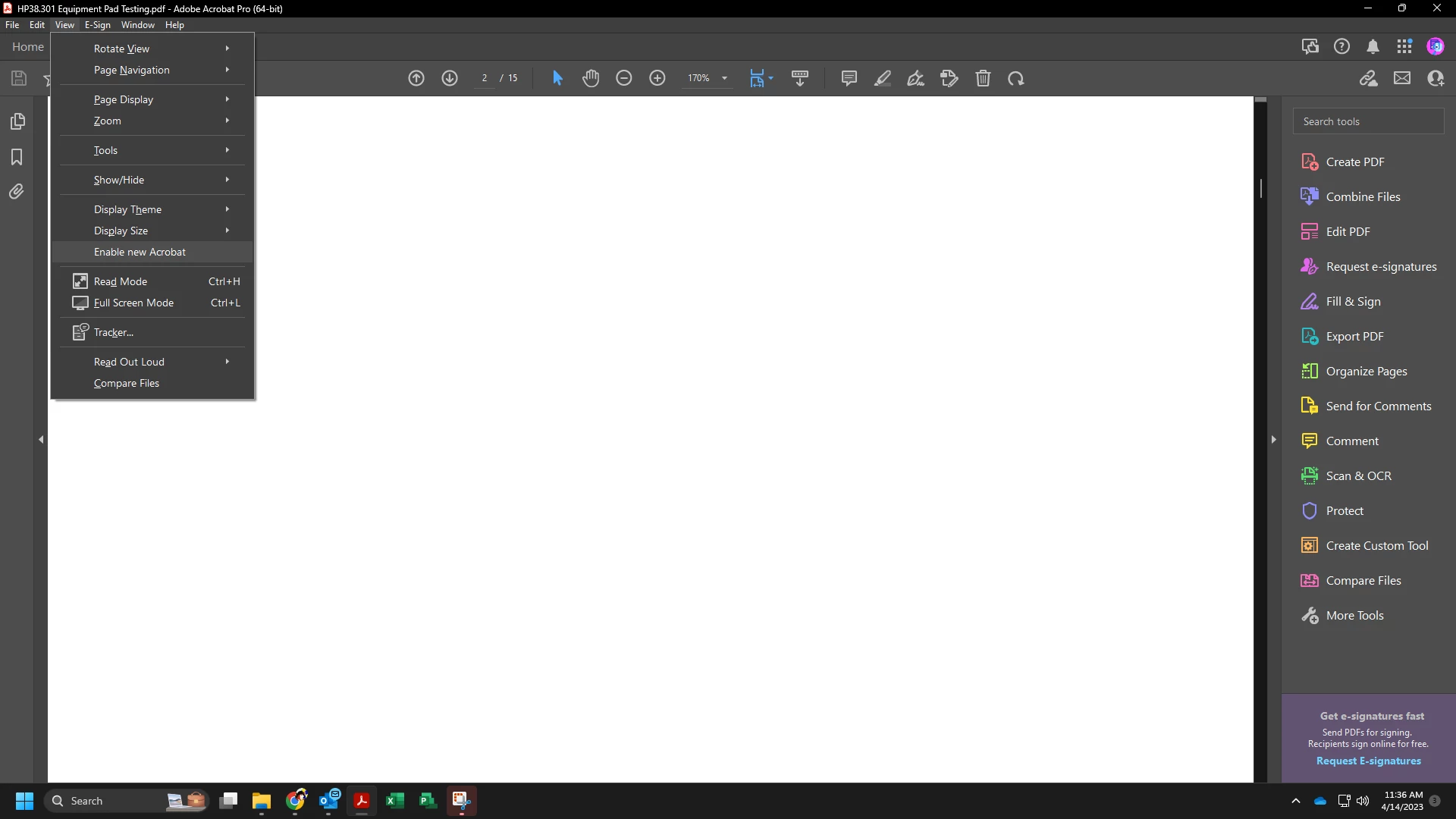Click the Search tools input field

1368,121
